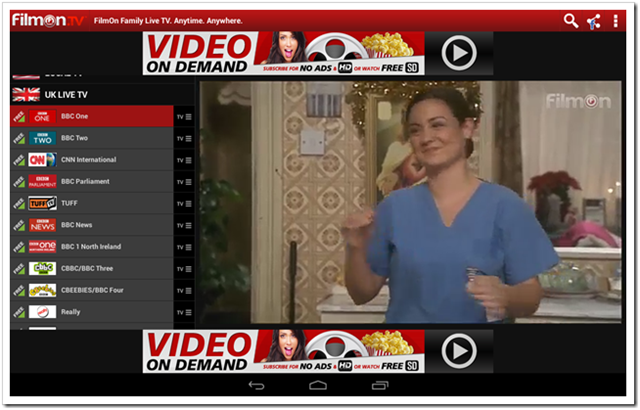The height and width of the screenshot is (410, 640).
Task: Tap the share icon in top bar
Action: [x=593, y=21]
